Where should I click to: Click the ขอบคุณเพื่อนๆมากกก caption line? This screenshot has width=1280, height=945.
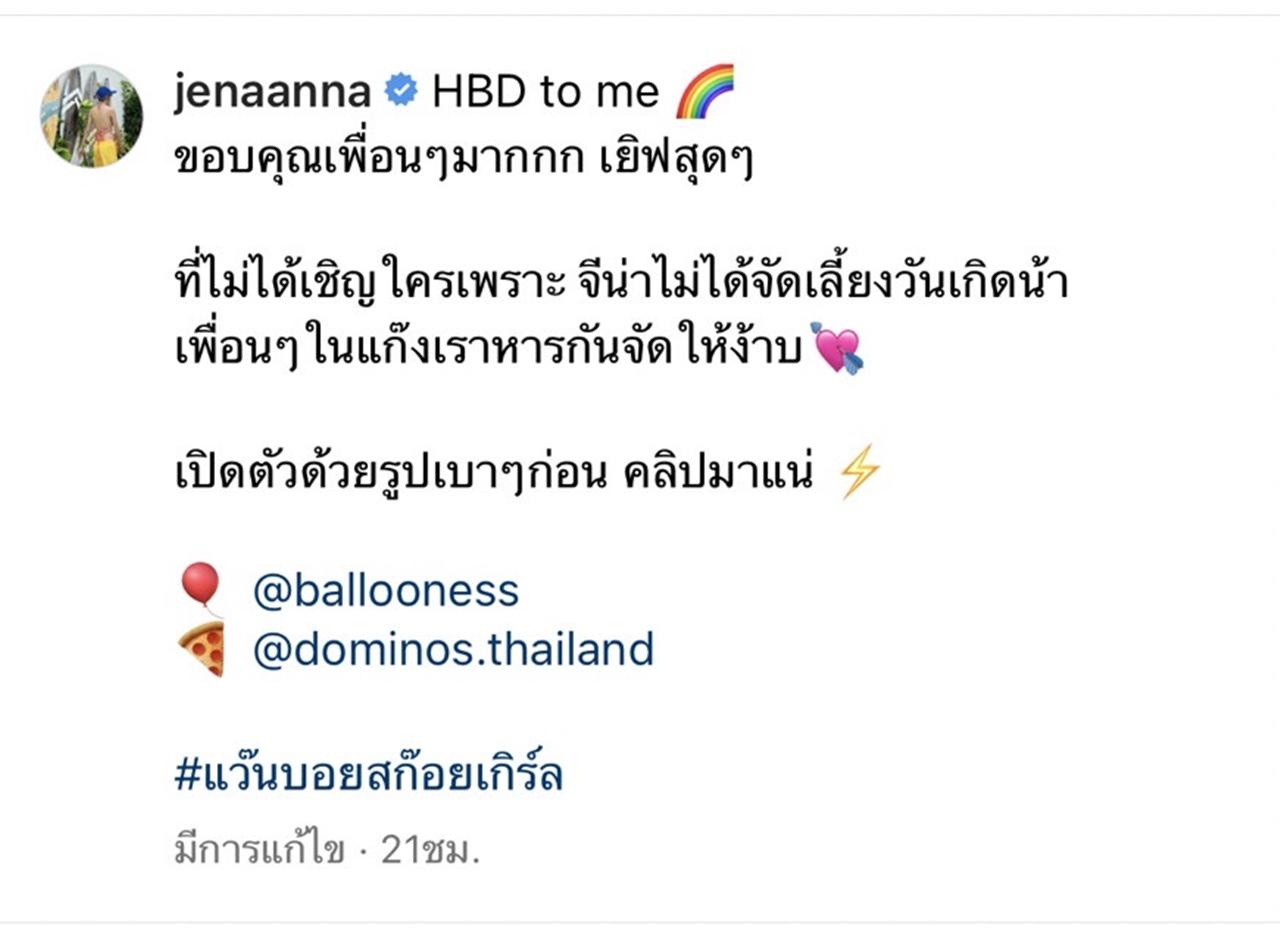378,159
